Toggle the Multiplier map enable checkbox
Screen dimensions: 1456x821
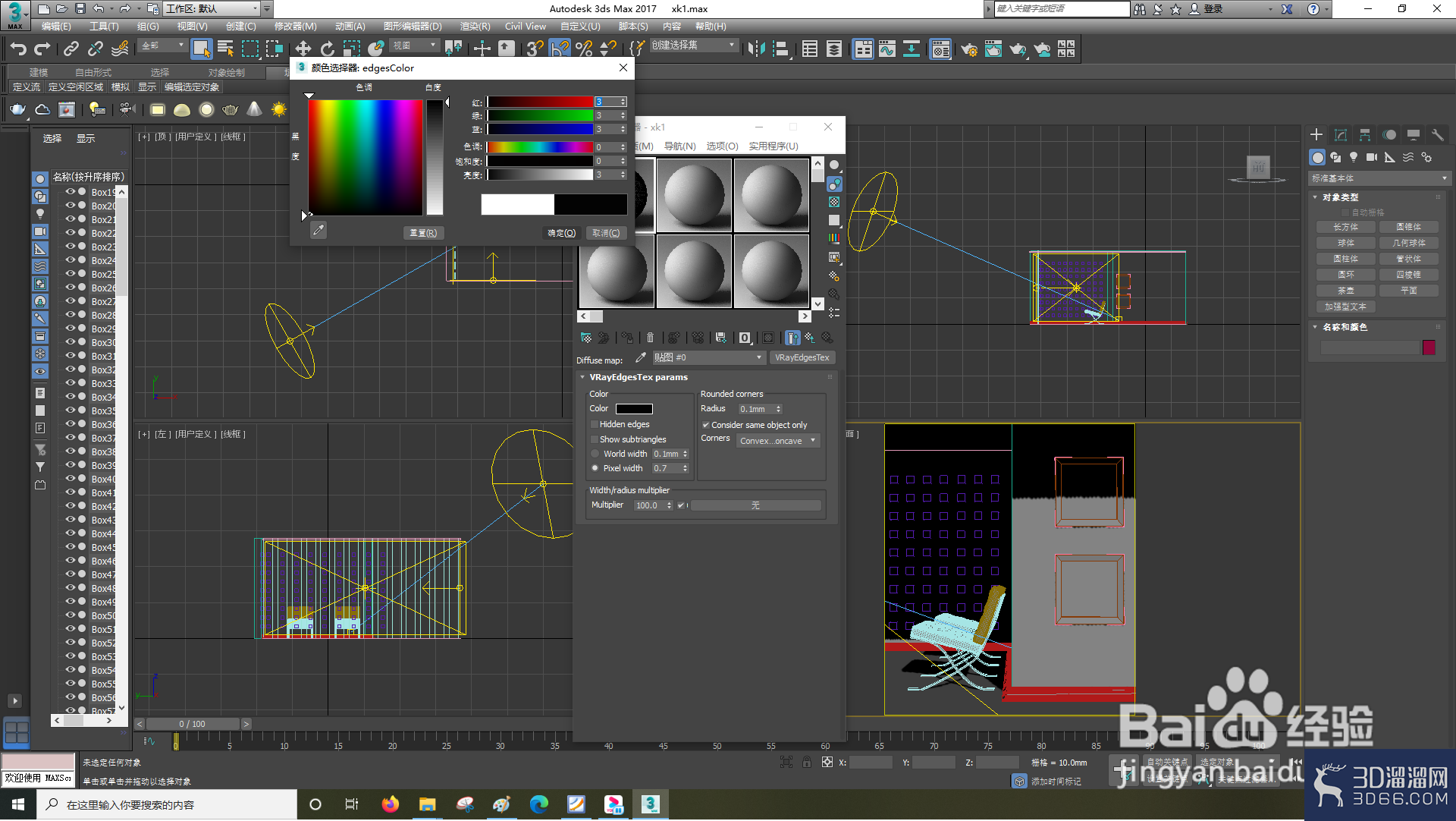[681, 505]
